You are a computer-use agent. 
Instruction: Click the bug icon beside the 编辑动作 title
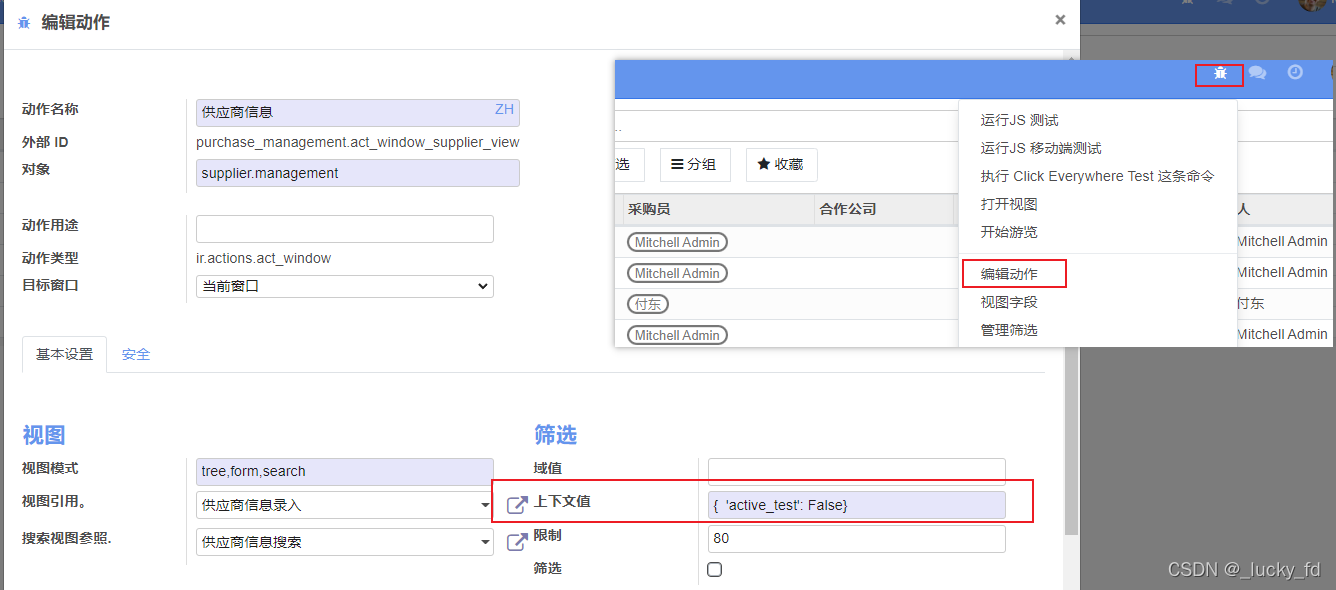(x=24, y=21)
